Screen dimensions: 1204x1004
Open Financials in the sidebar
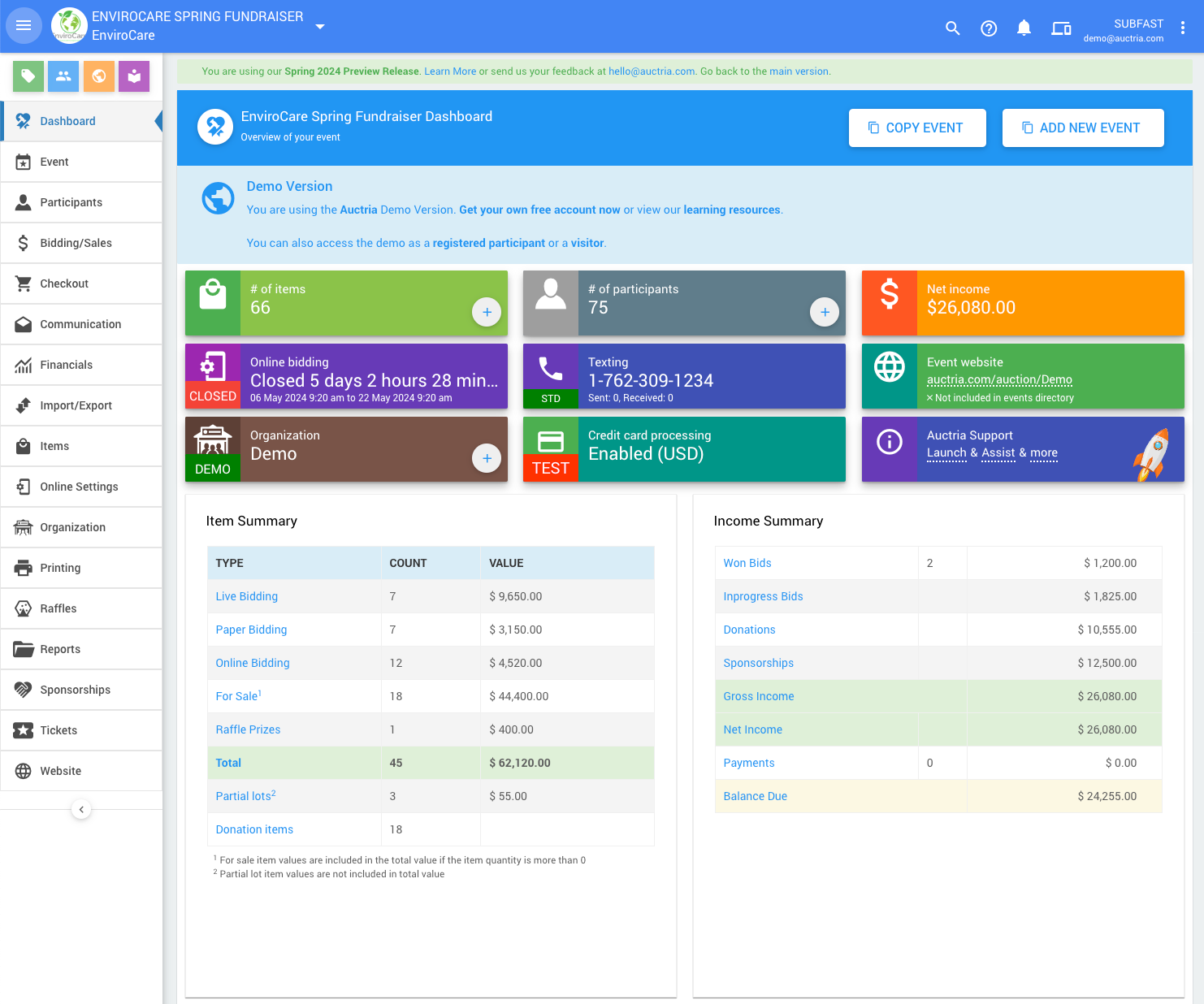coord(66,365)
